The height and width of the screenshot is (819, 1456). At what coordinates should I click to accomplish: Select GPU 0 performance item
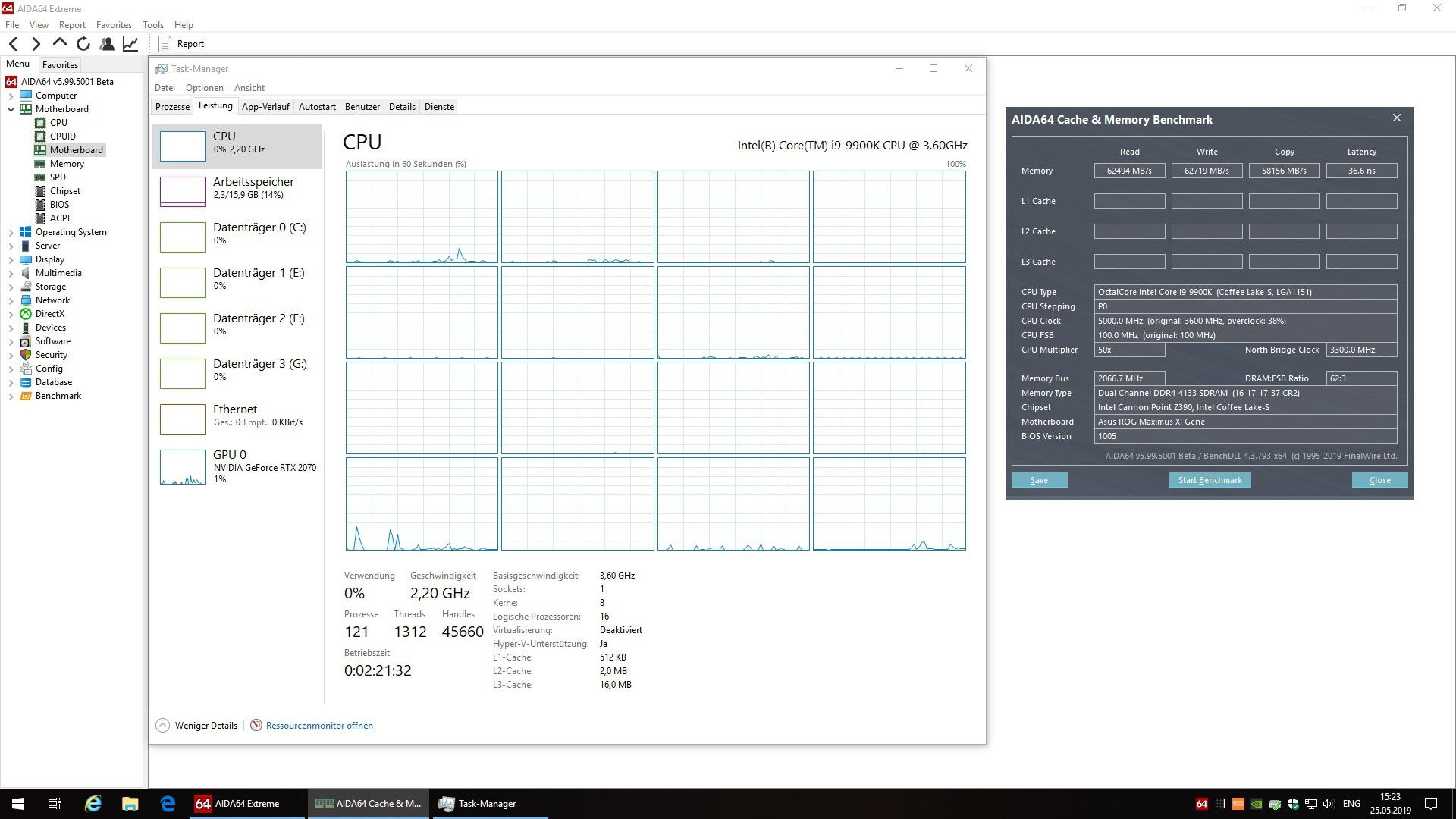tap(237, 467)
